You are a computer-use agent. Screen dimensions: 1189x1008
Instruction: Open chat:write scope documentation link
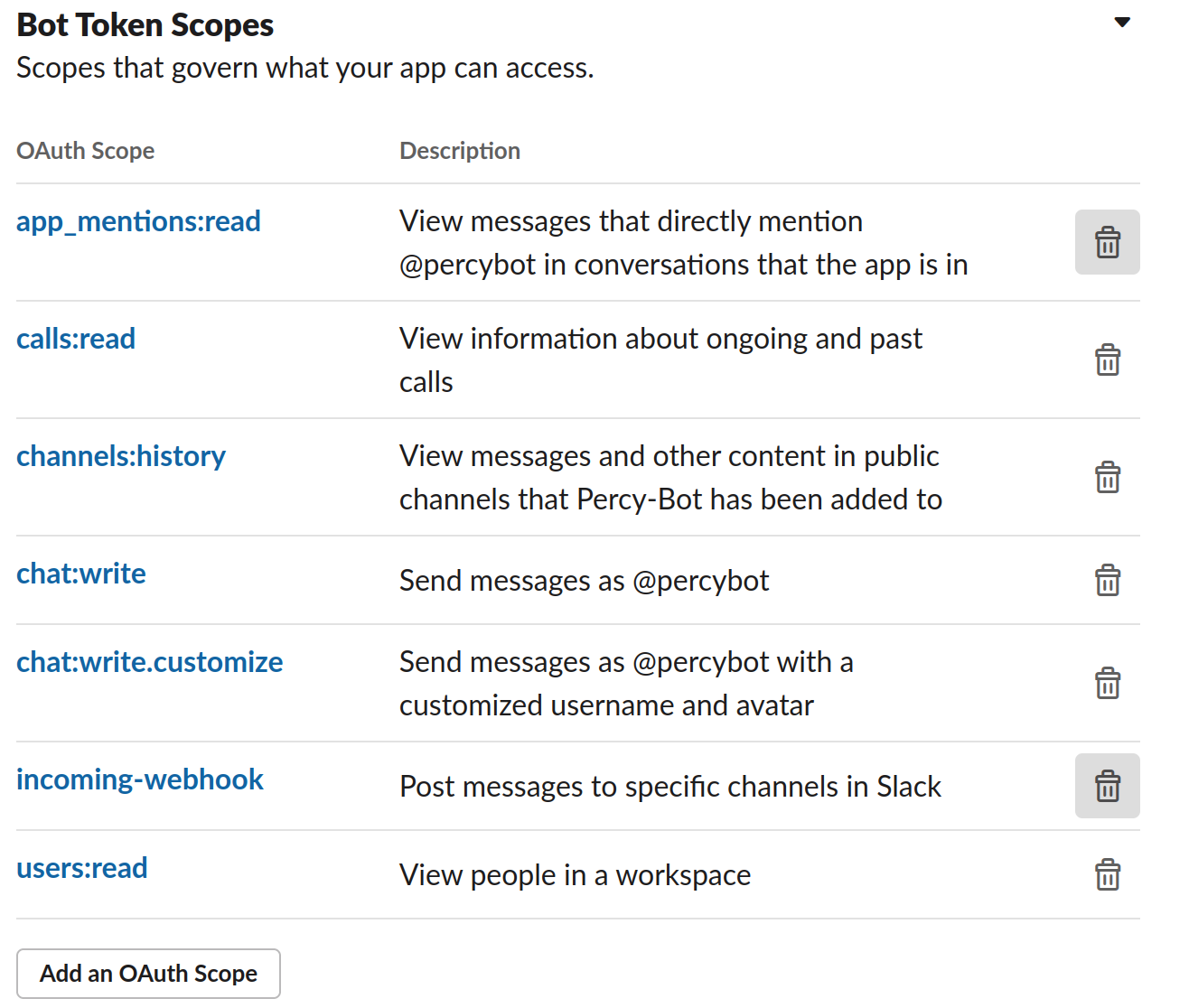pos(81,574)
